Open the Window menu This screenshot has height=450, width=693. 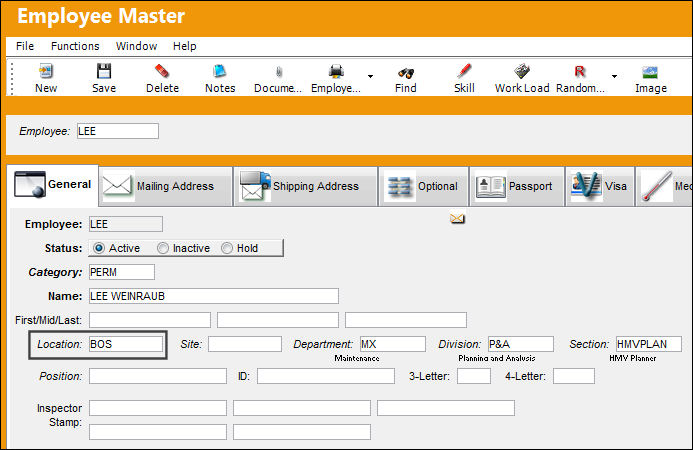(x=136, y=46)
